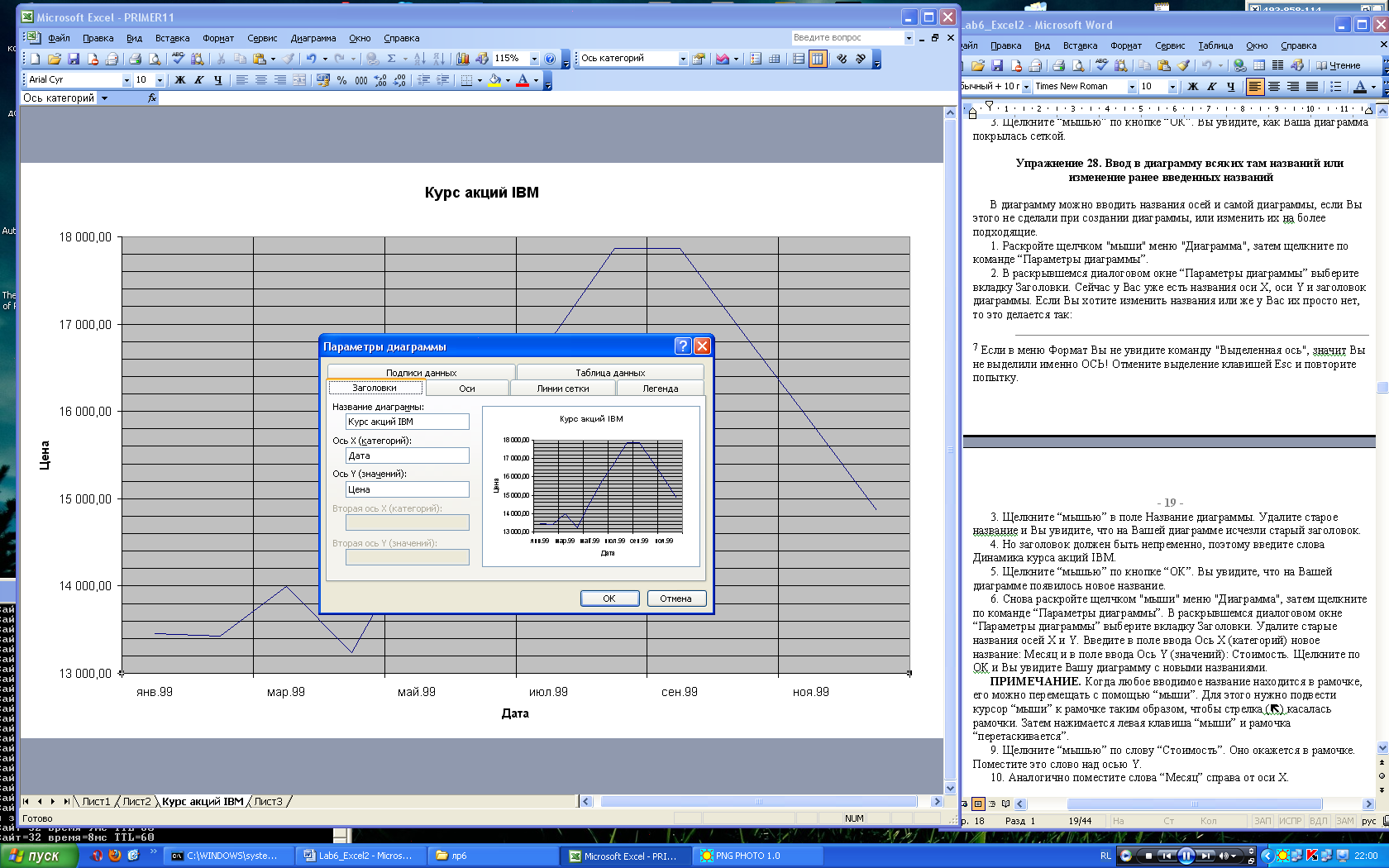
Task: Open Chart Objects dropdown in Chart toolbar
Action: tap(683, 59)
